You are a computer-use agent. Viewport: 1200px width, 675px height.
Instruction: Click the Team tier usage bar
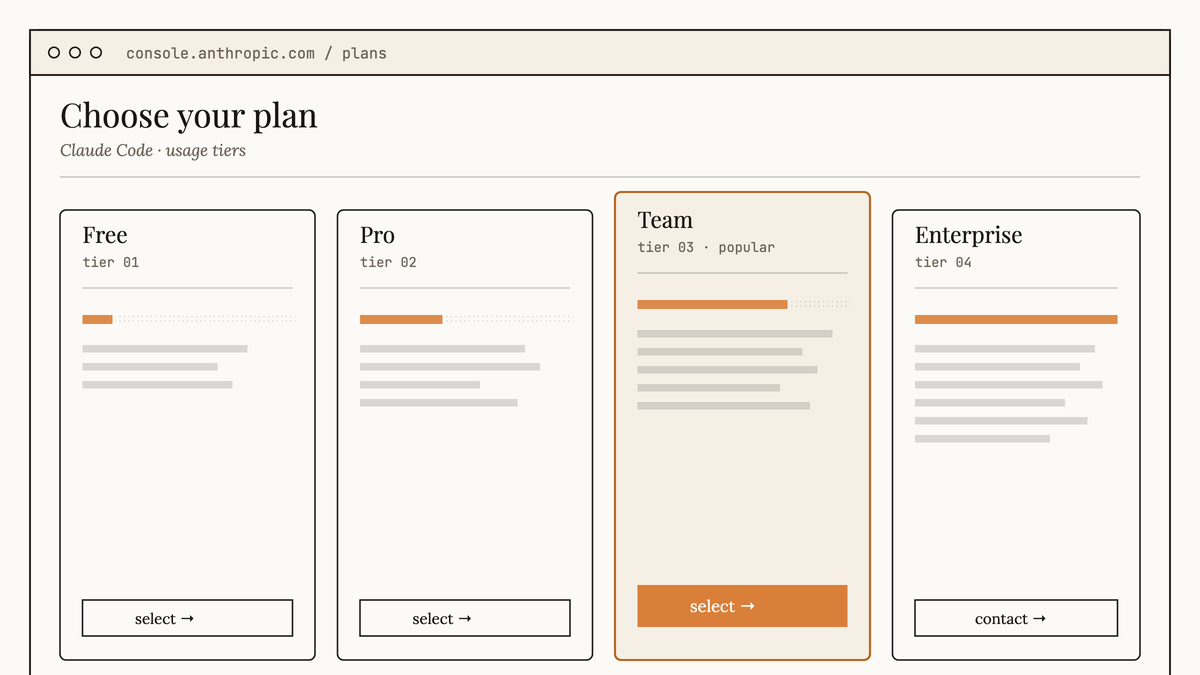pyautogui.click(x=743, y=304)
